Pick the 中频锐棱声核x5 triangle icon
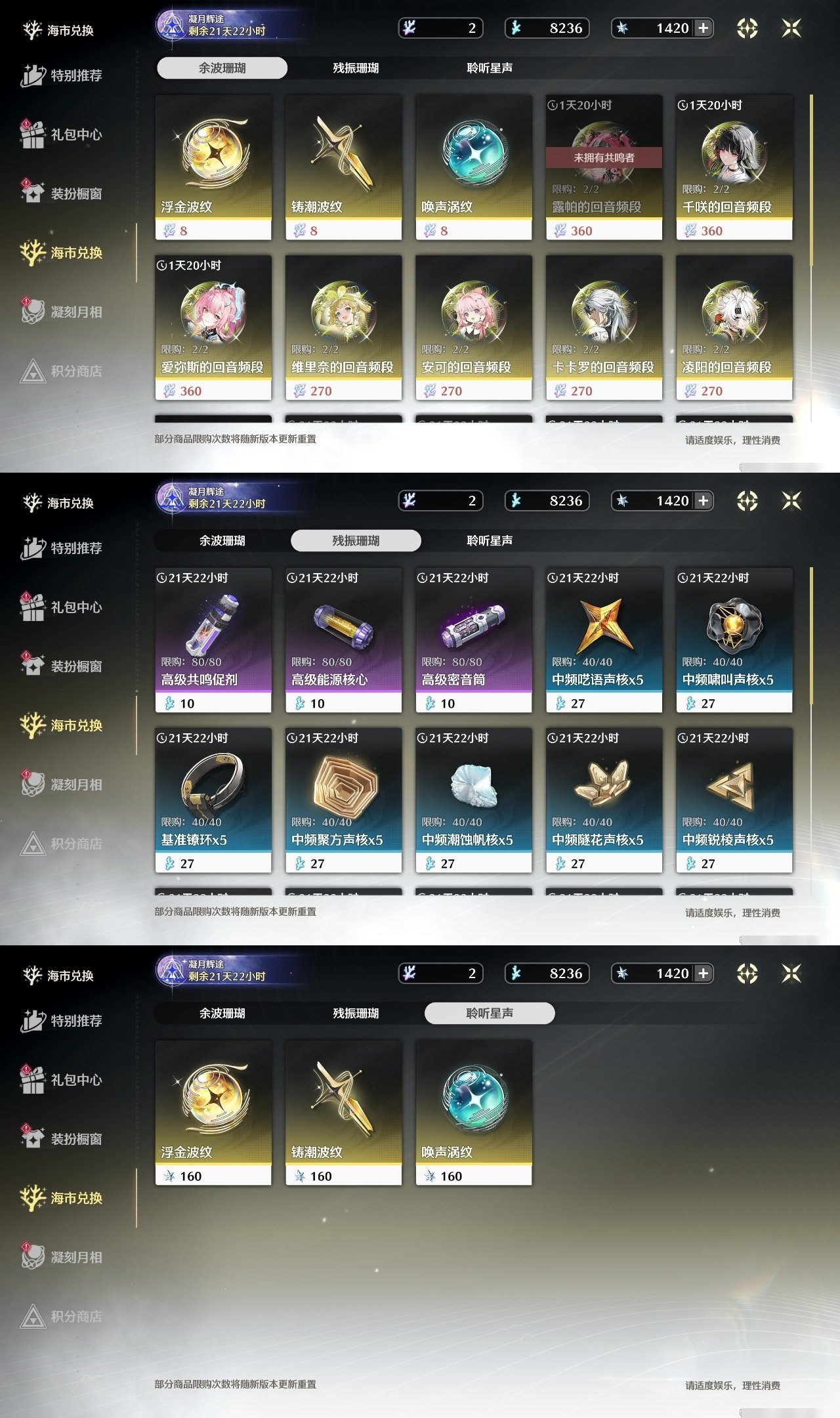This screenshot has width=840, height=1418. click(734, 785)
